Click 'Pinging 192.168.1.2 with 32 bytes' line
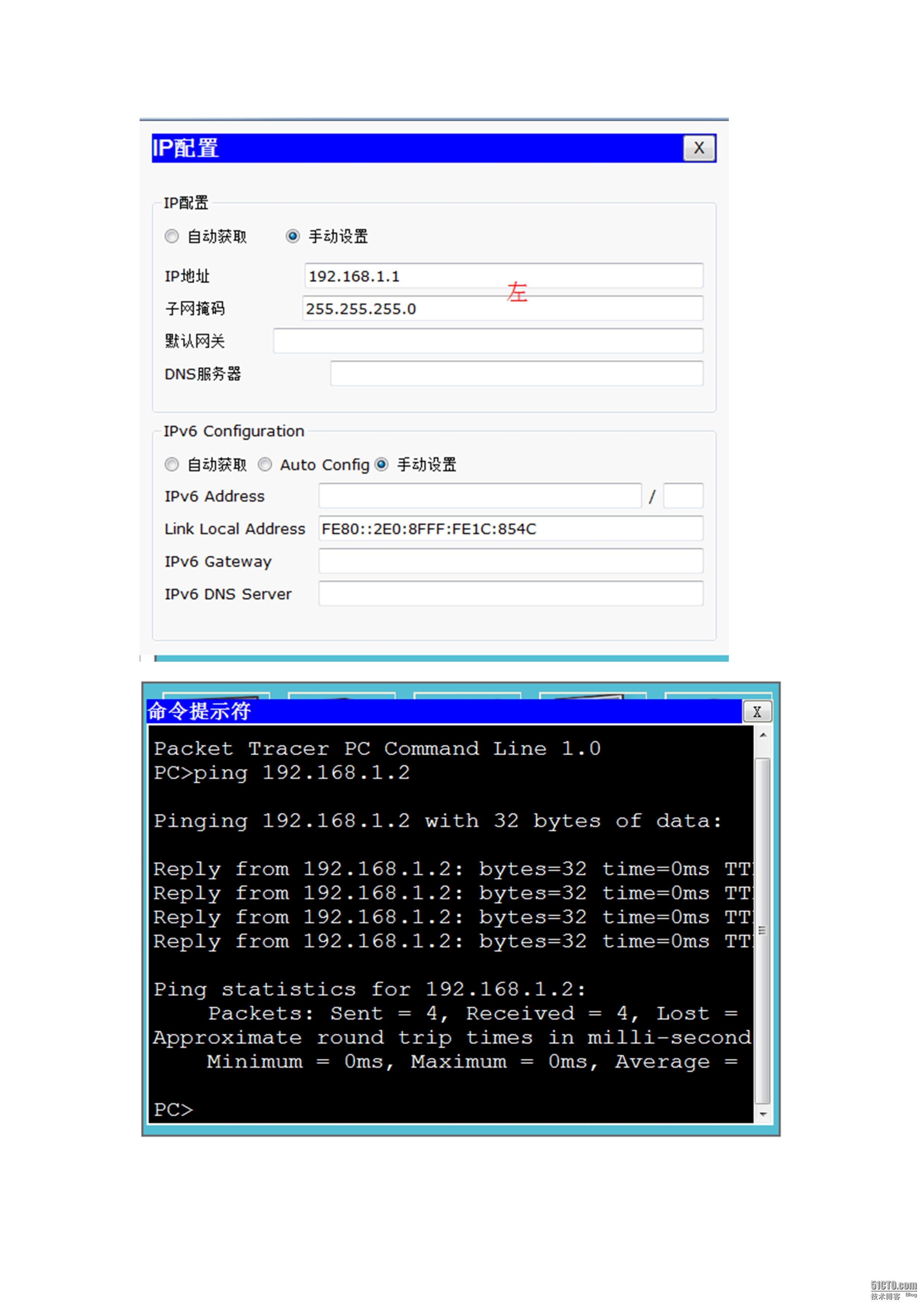This screenshot has height=1307, width=924. pyautogui.click(x=437, y=821)
